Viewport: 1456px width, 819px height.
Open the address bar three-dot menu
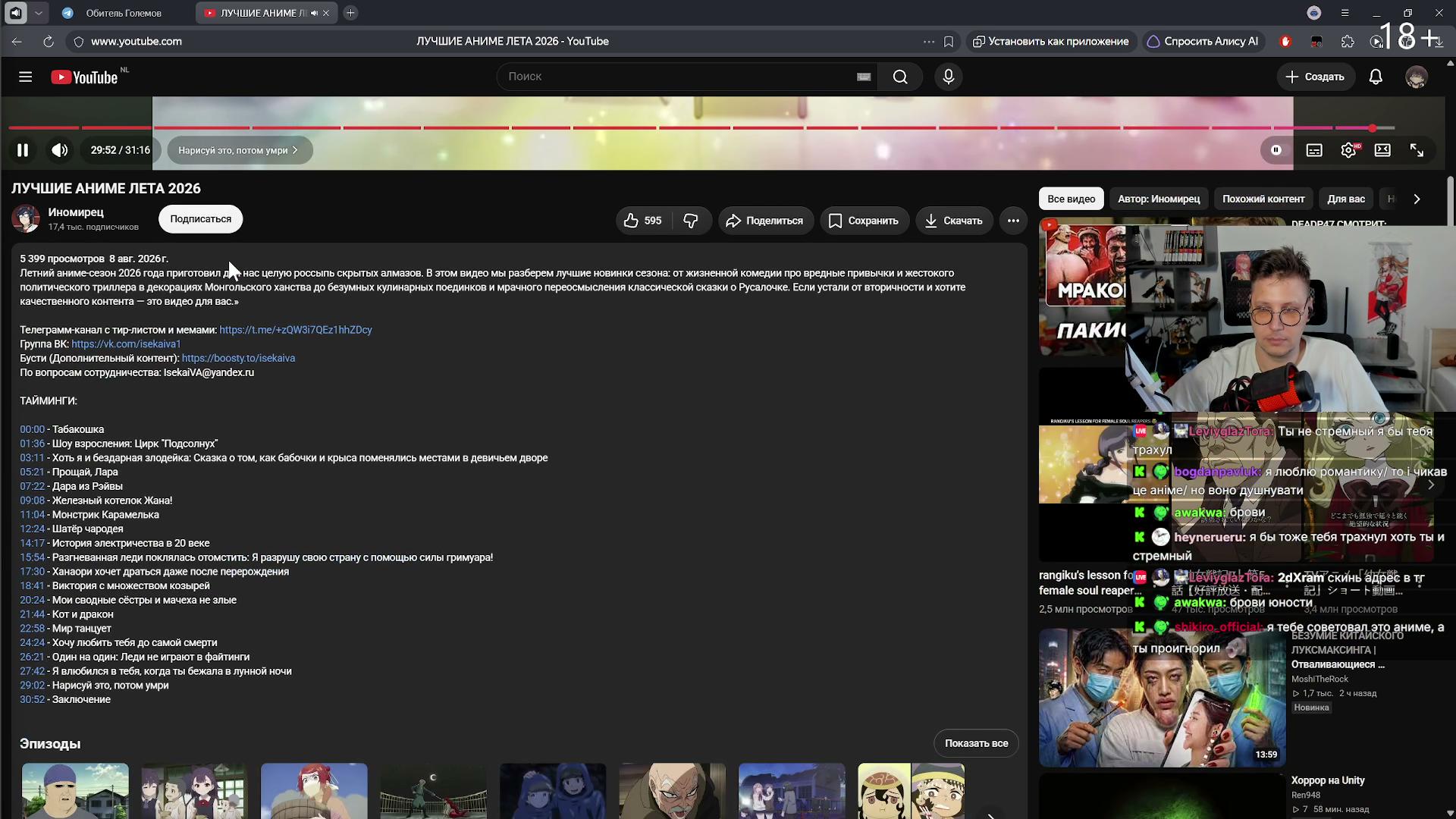pos(929,42)
